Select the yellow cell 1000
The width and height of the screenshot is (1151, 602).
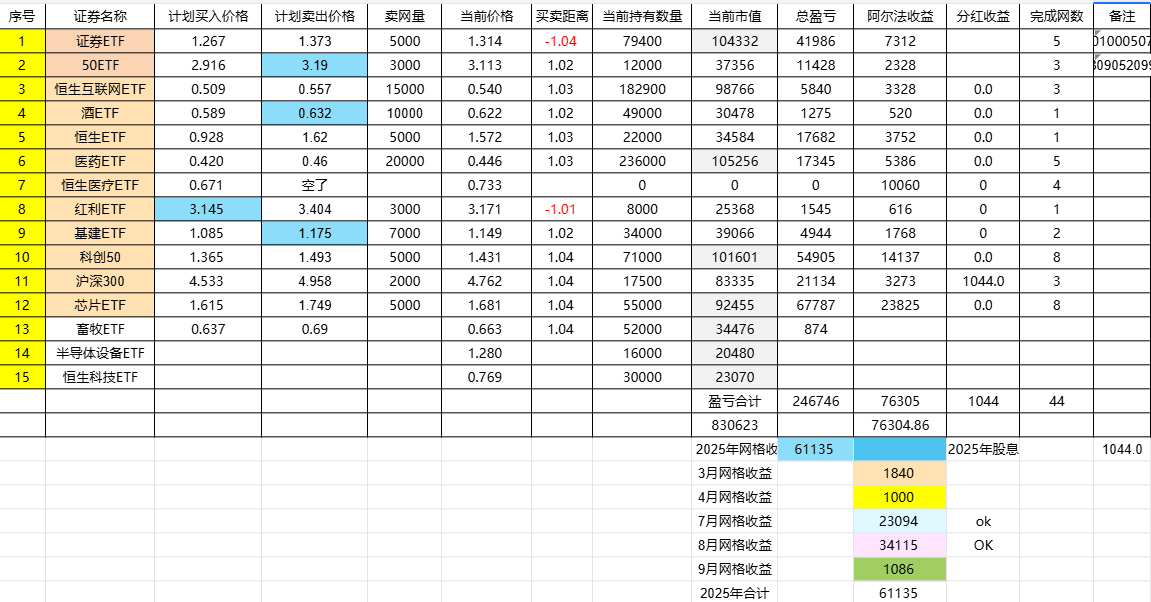coord(900,497)
